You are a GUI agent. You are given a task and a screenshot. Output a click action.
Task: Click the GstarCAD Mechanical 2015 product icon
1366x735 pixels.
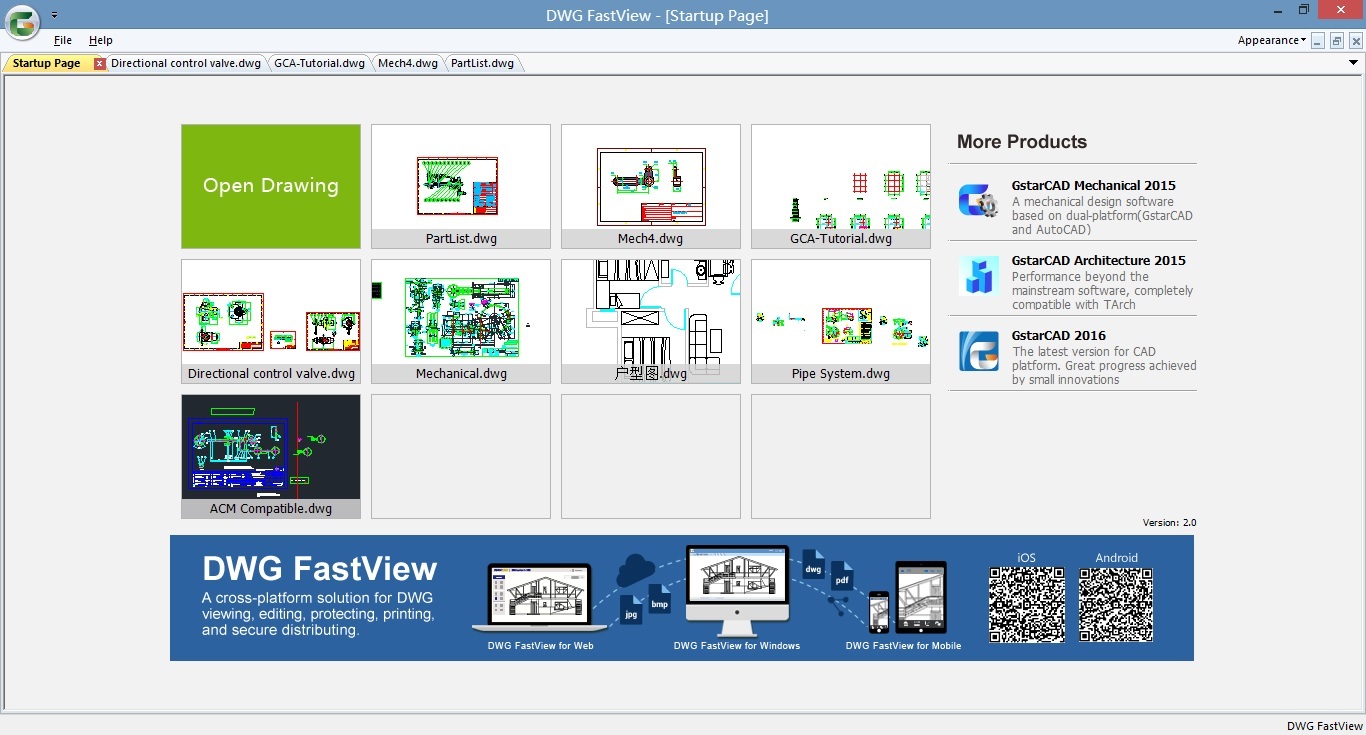979,201
